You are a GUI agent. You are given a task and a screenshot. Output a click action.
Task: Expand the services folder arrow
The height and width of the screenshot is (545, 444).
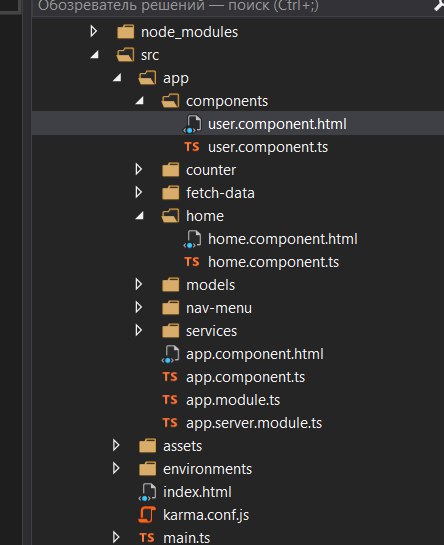pyautogui.click(x=139, y=330)
